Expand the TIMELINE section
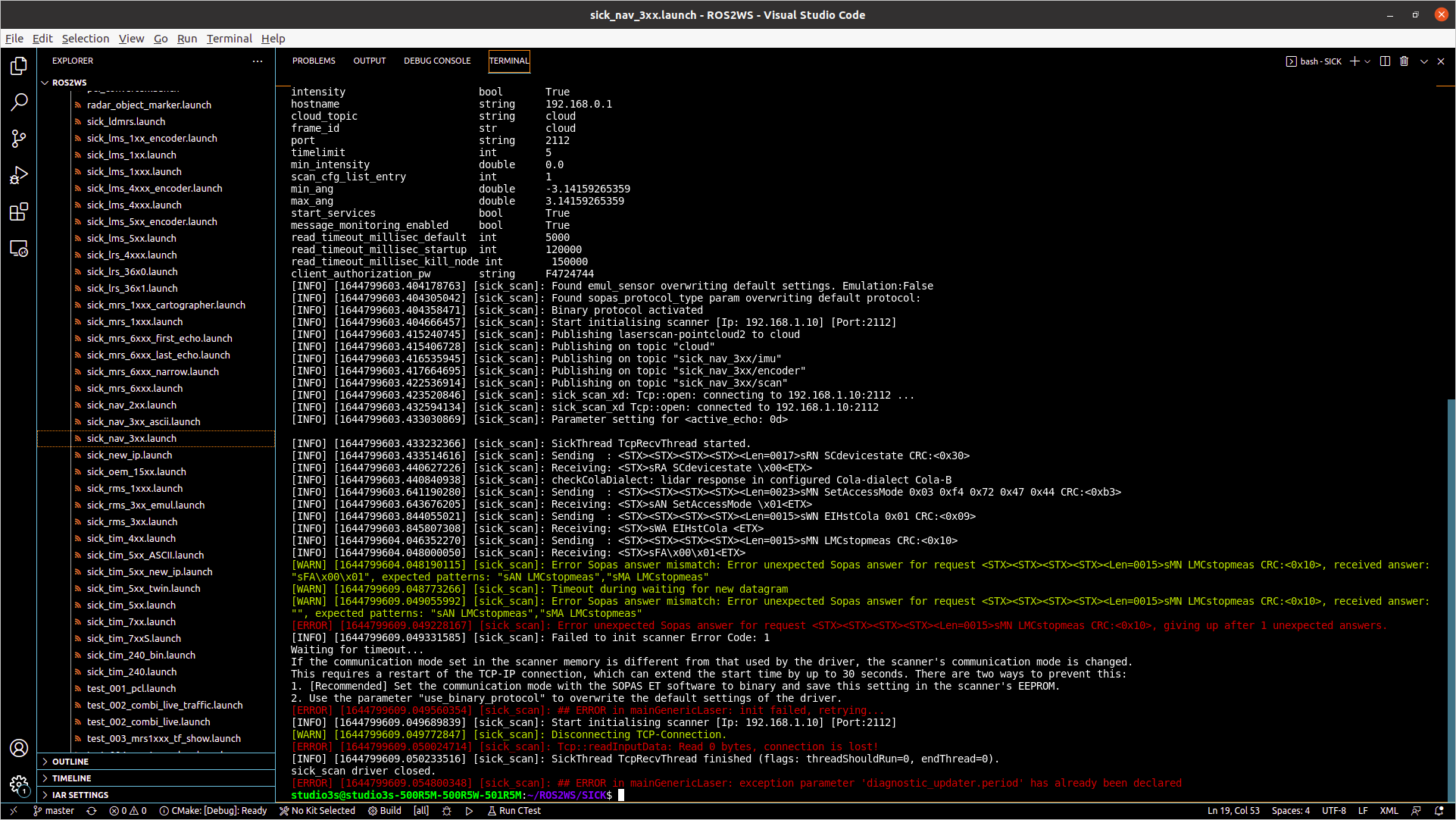This screenshot has width=1456, height=820. click(72, 778)
